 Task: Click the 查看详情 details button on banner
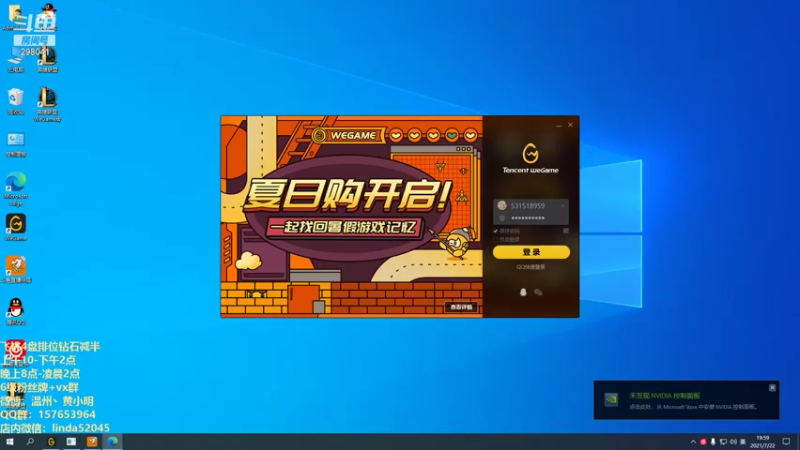[x=461, y=307]
